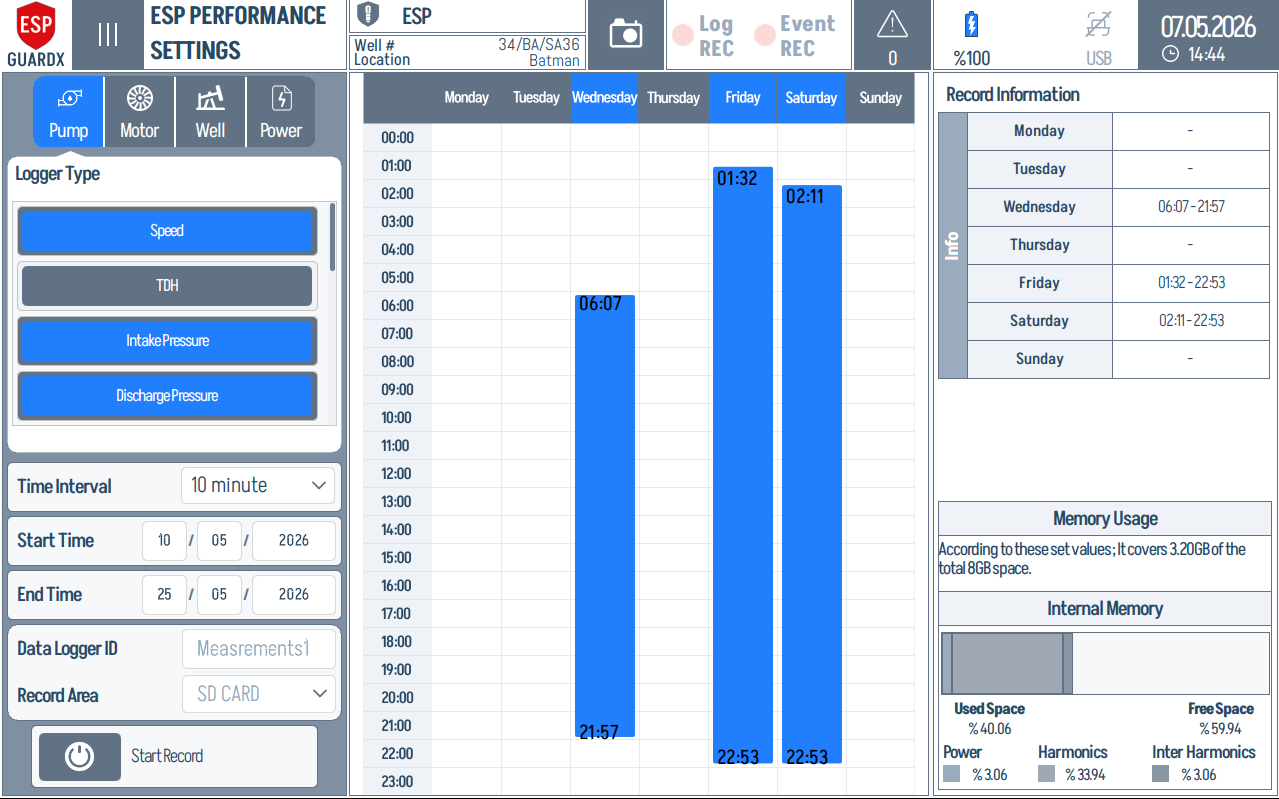Click the Saturday 02:11 - 22:53 record value
Screen dimensions: 1279x799
coord(1191,321)
